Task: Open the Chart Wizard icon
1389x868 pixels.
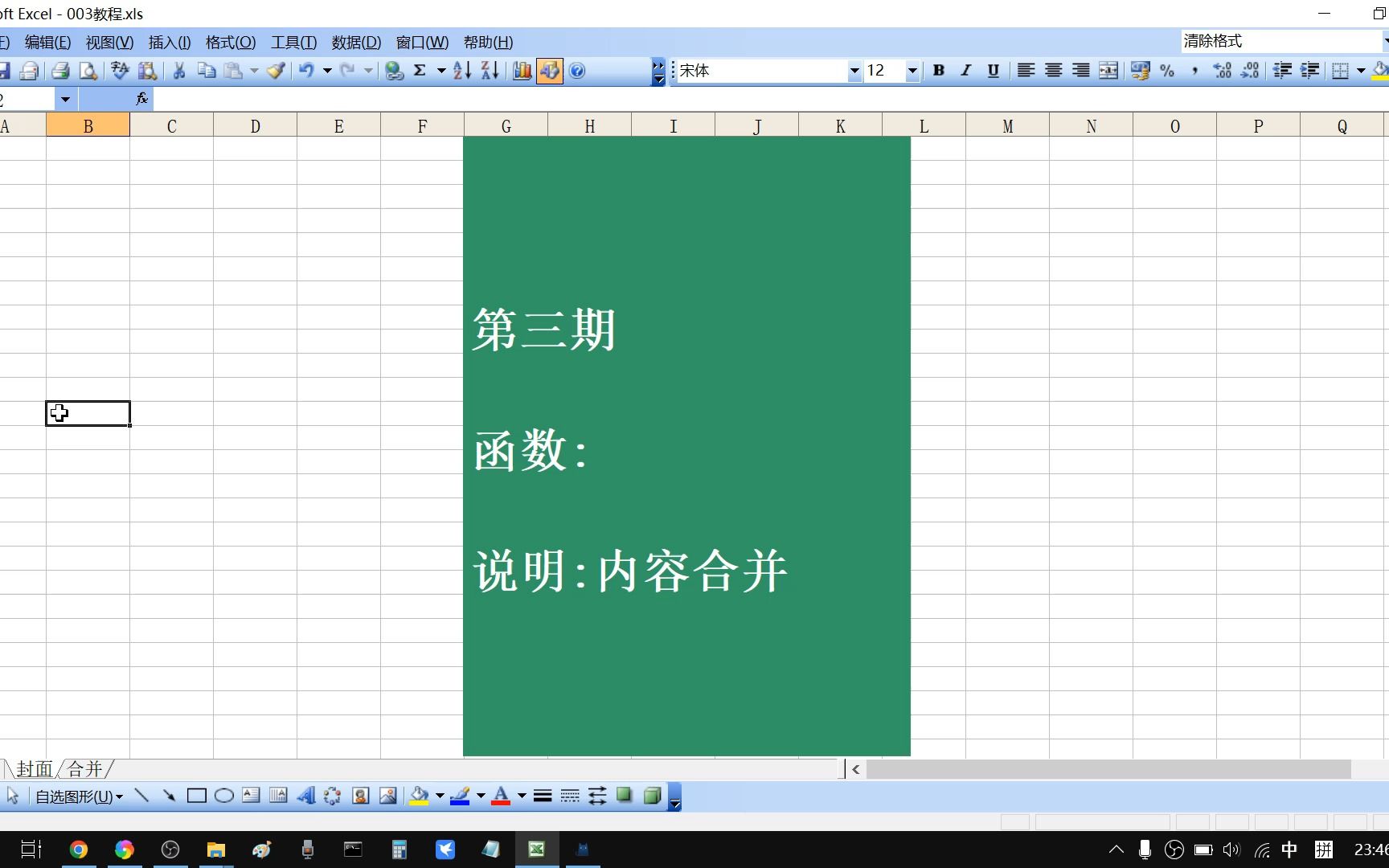Action: [x=522, y=71]
